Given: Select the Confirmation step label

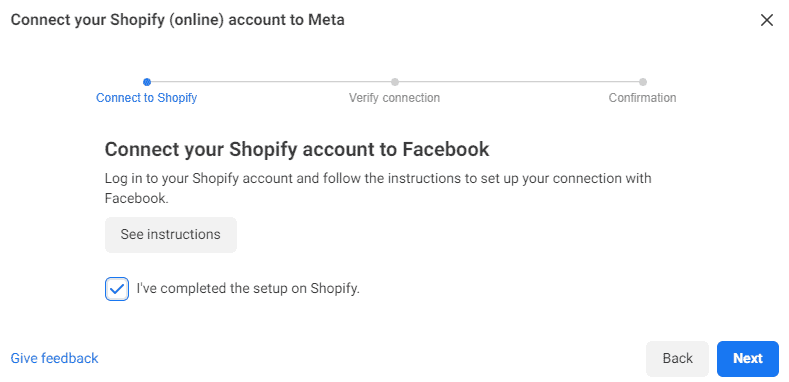Looking at the screenshot, I should 643,98.
